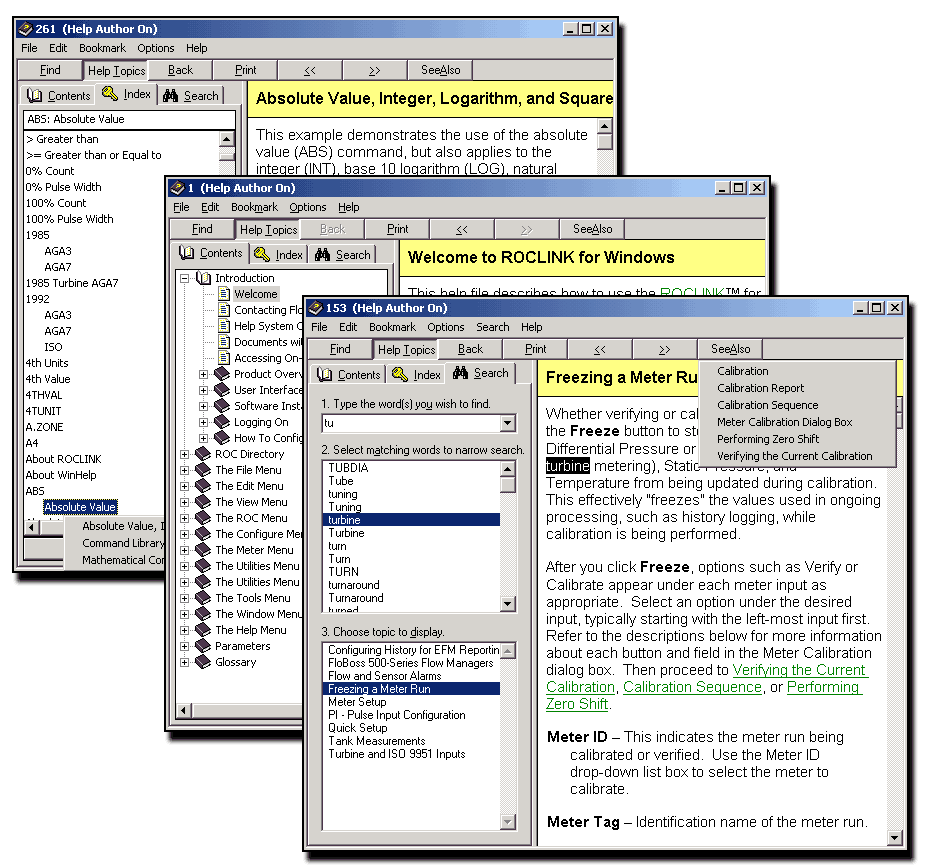Select the Absolute Value index entry
Viewport: 932px width, 868px height.
80,507
